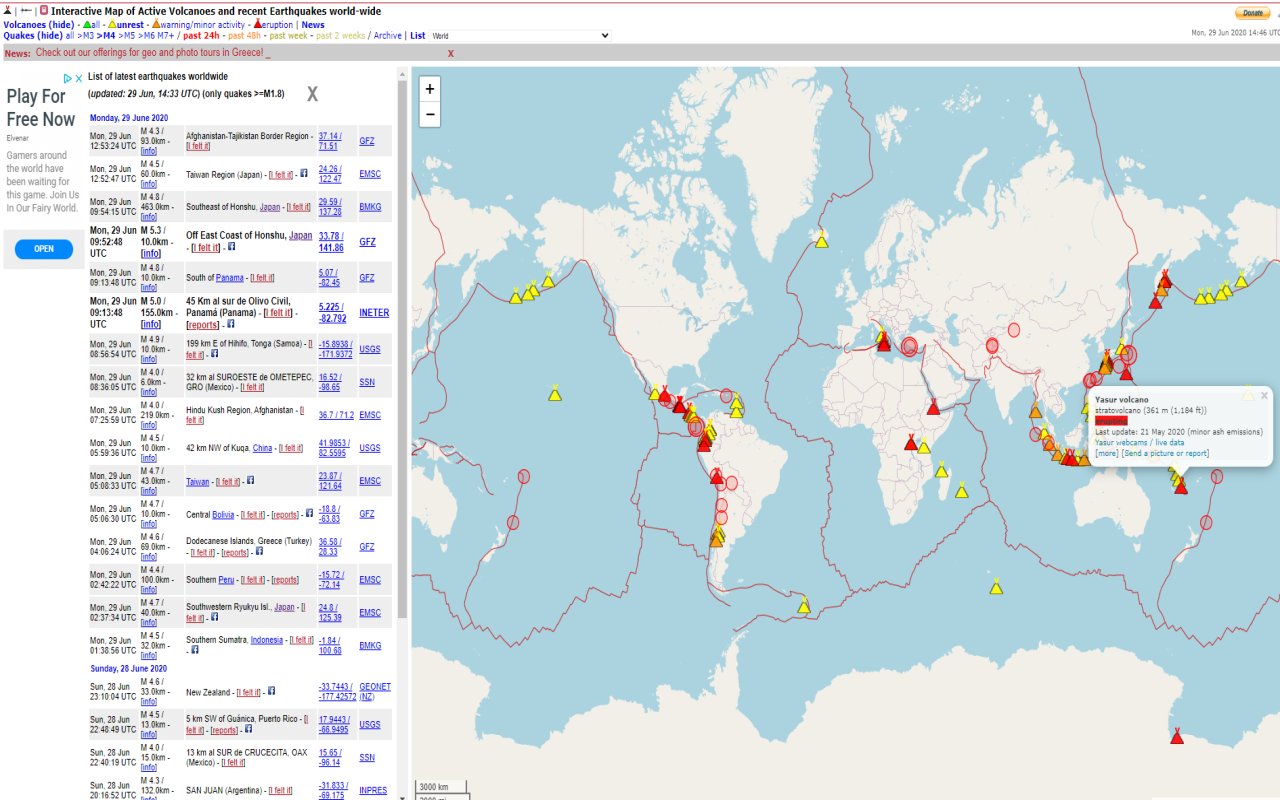Show quakes from the past week

[289, 36]
